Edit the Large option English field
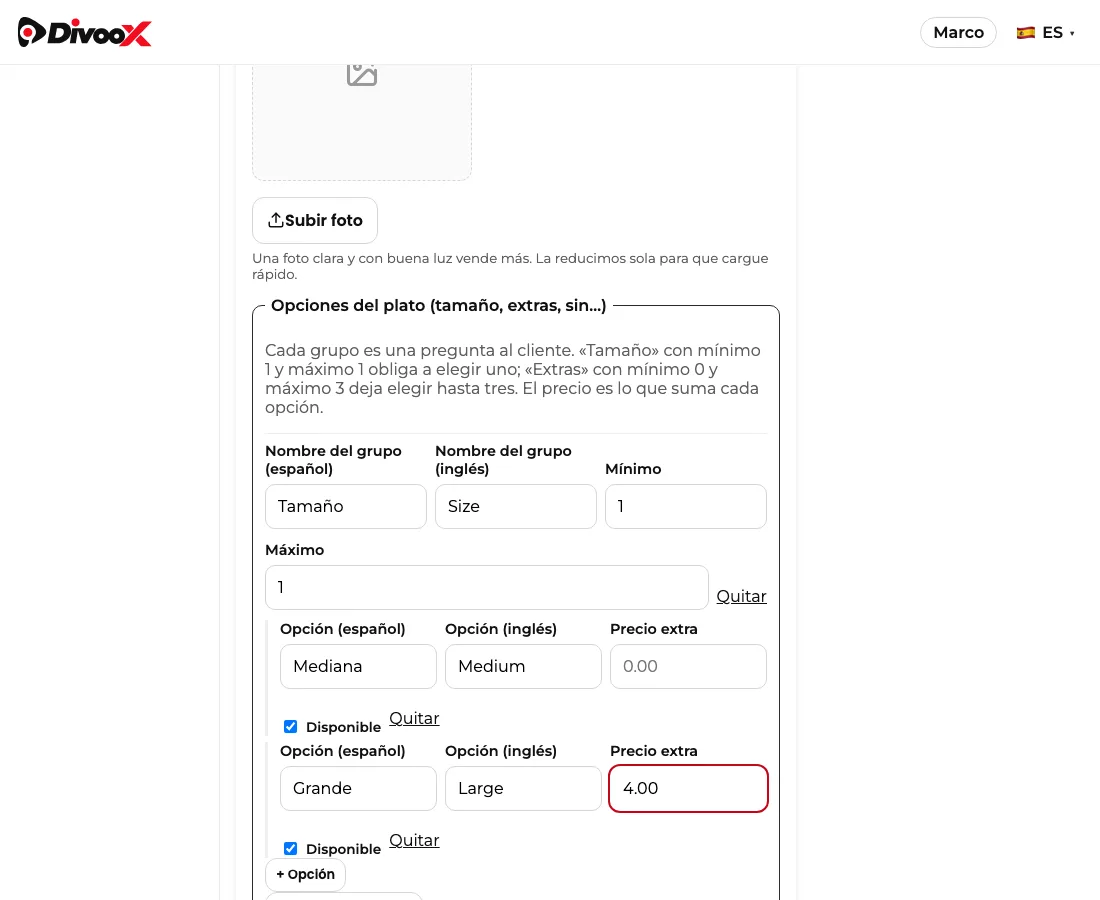Screen dimensions: 1100x900 pos(523,788)
